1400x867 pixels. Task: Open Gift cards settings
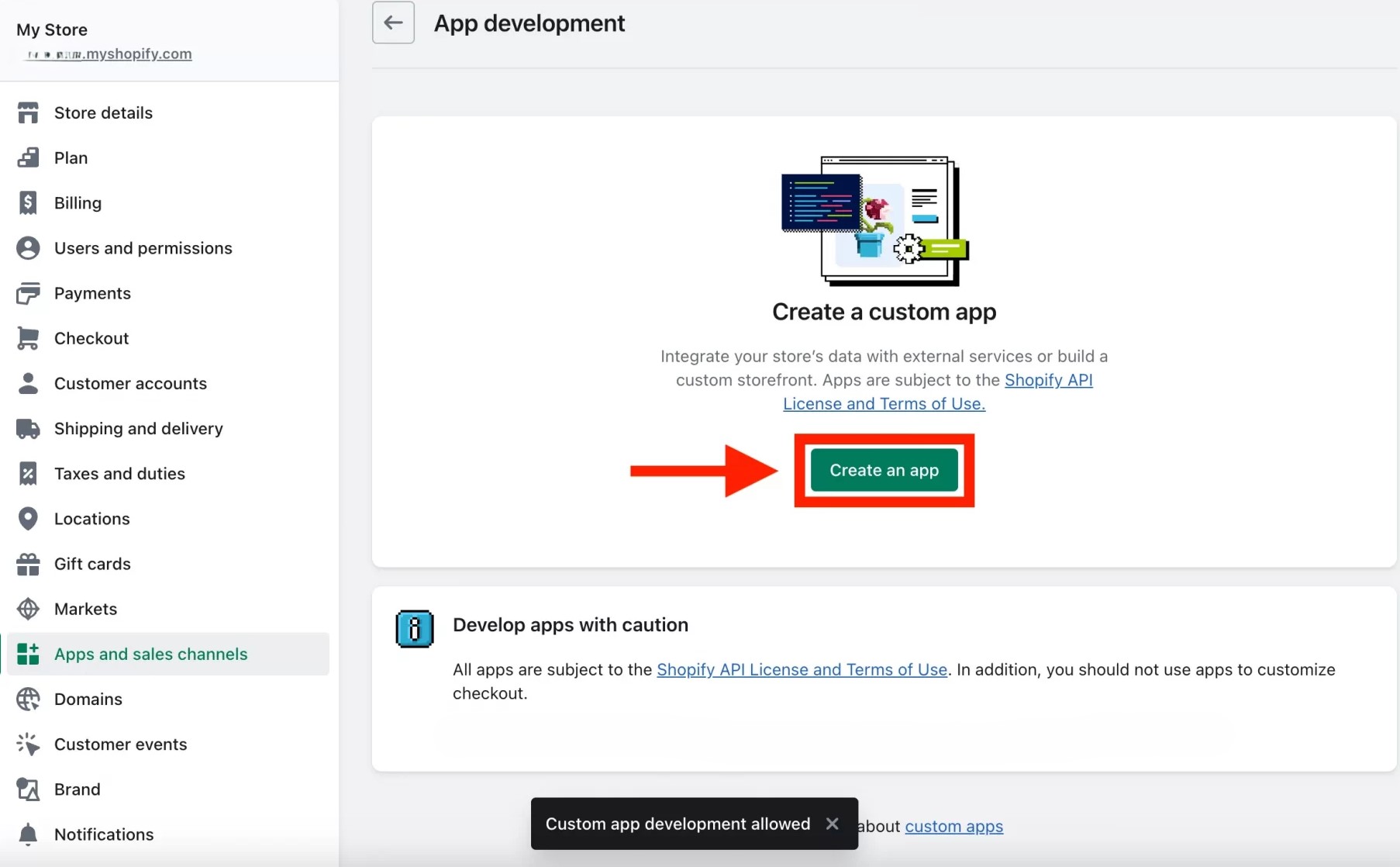click(168, 564)
